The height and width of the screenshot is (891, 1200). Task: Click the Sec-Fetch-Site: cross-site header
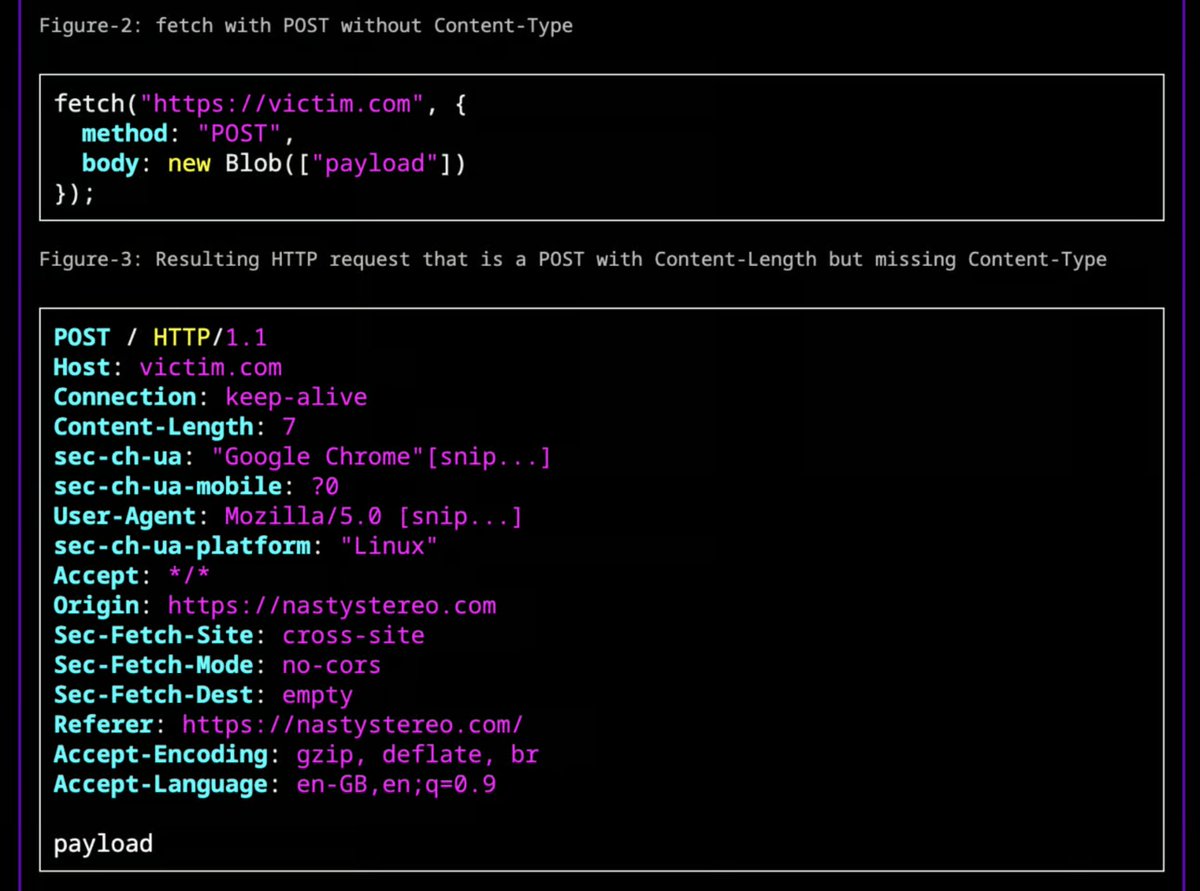239,635
